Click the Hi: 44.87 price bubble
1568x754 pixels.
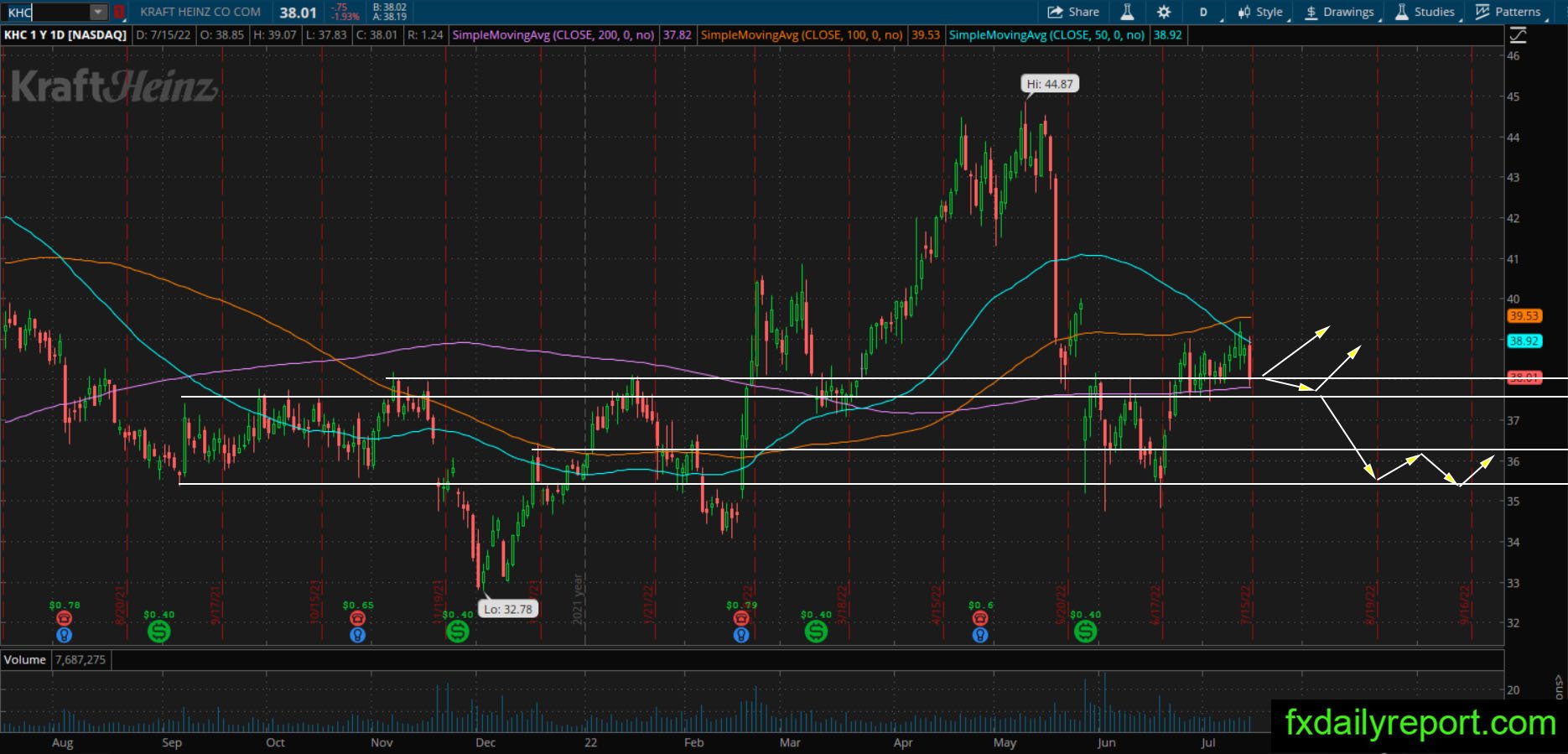(x=1050, y=84)
